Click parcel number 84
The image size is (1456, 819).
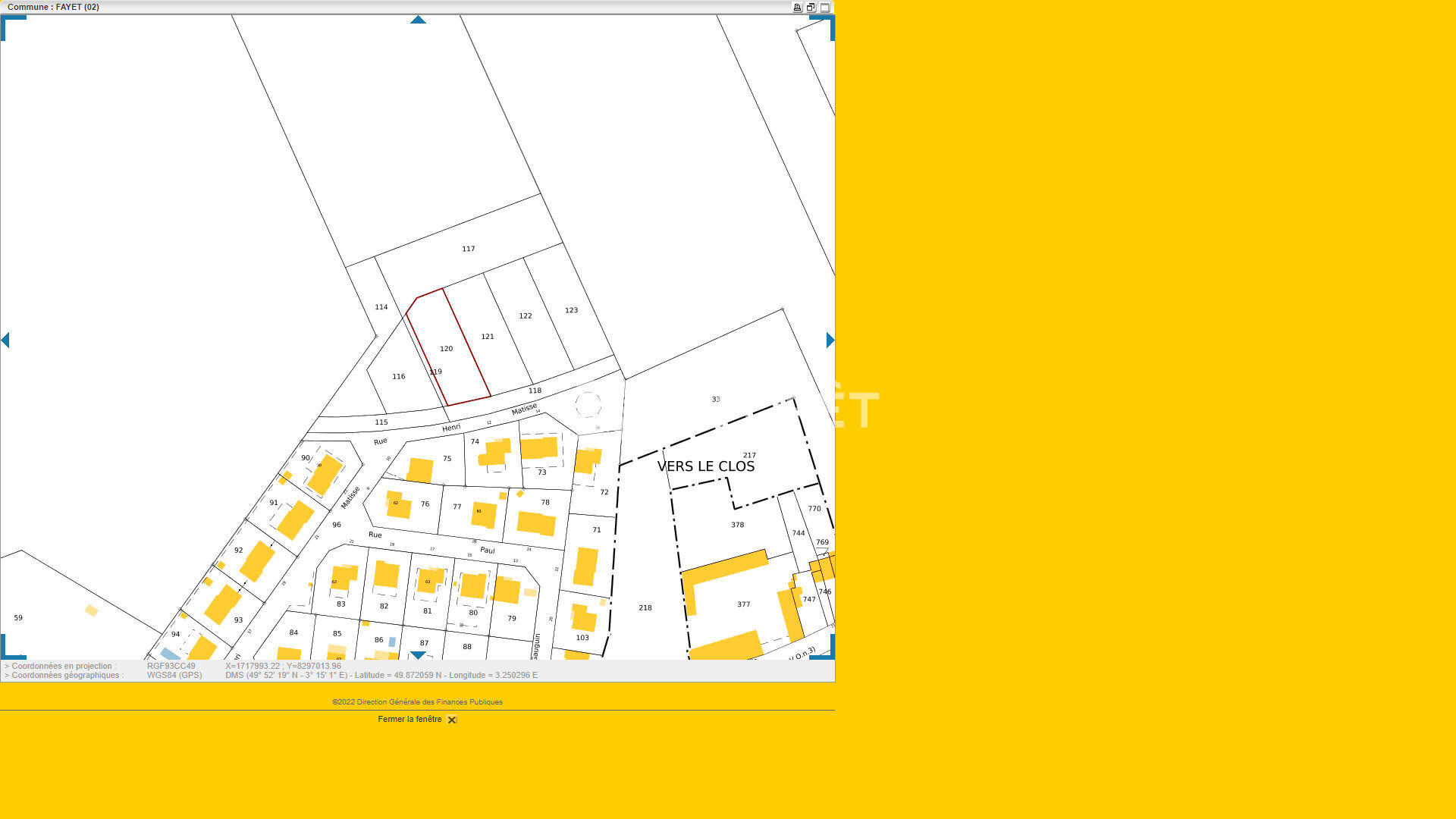click(293, 632)
